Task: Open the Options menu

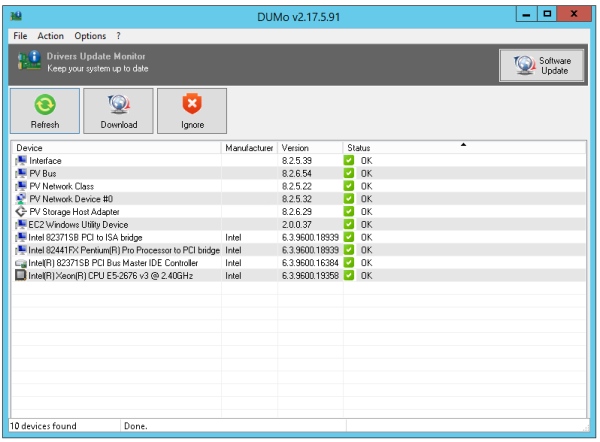Action: (90, 36)
